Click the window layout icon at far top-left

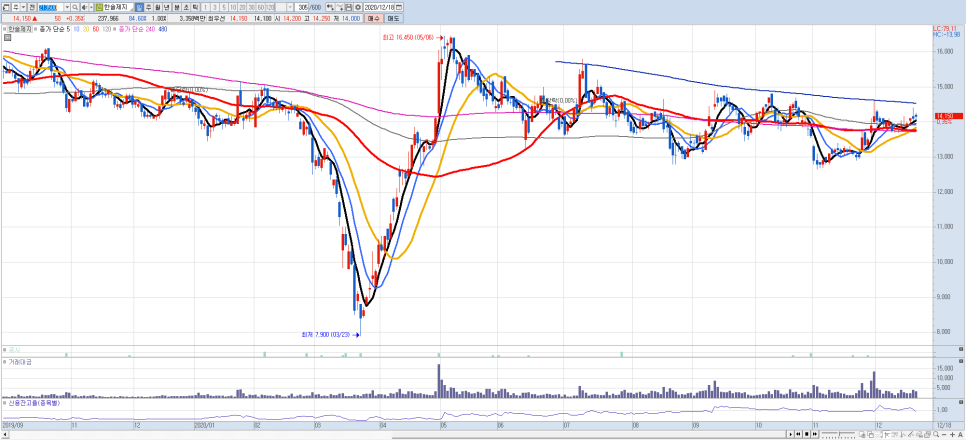tap(6, 7)
